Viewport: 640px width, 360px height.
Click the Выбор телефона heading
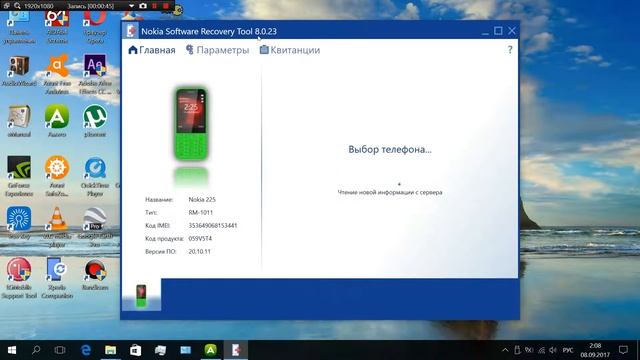(390, 149)
